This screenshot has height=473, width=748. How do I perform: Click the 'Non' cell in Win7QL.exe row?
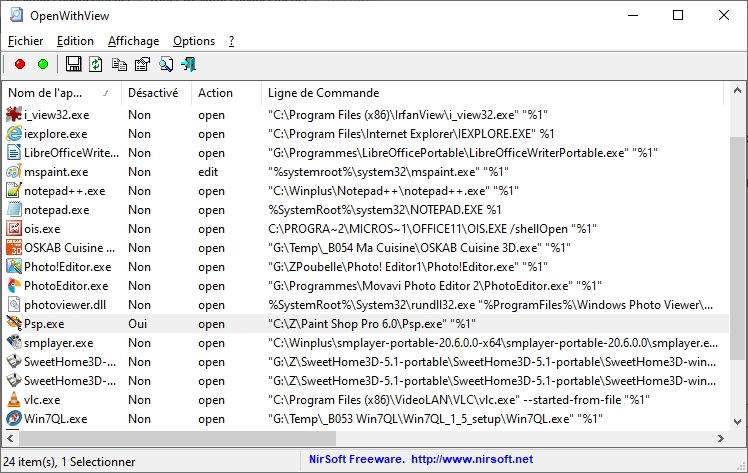(x=139, y=419)
